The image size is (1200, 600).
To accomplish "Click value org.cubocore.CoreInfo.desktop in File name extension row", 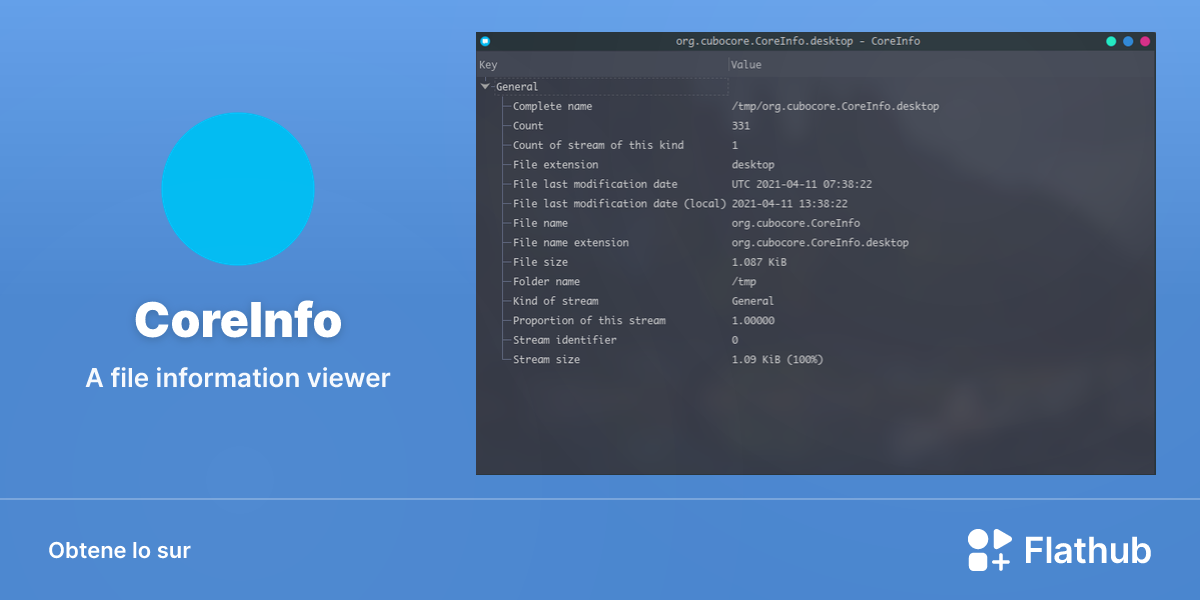I will [x=820, y=243].
